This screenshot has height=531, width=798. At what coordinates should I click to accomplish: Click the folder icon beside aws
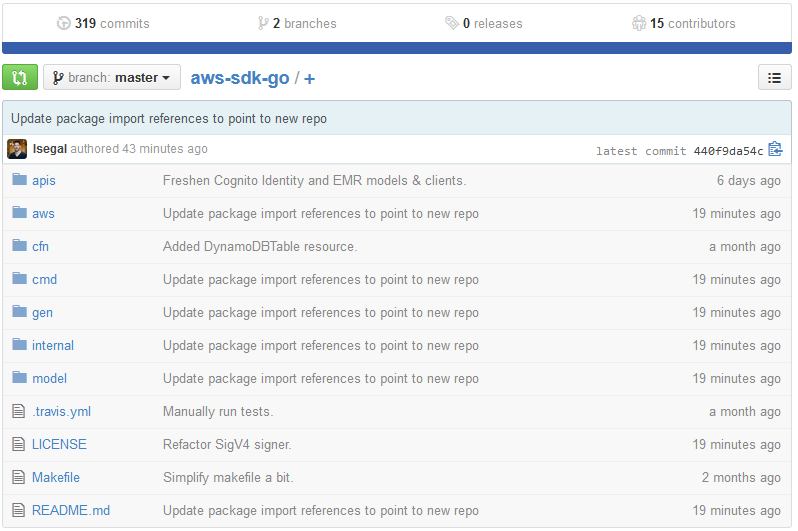click(x=19, y=212)
